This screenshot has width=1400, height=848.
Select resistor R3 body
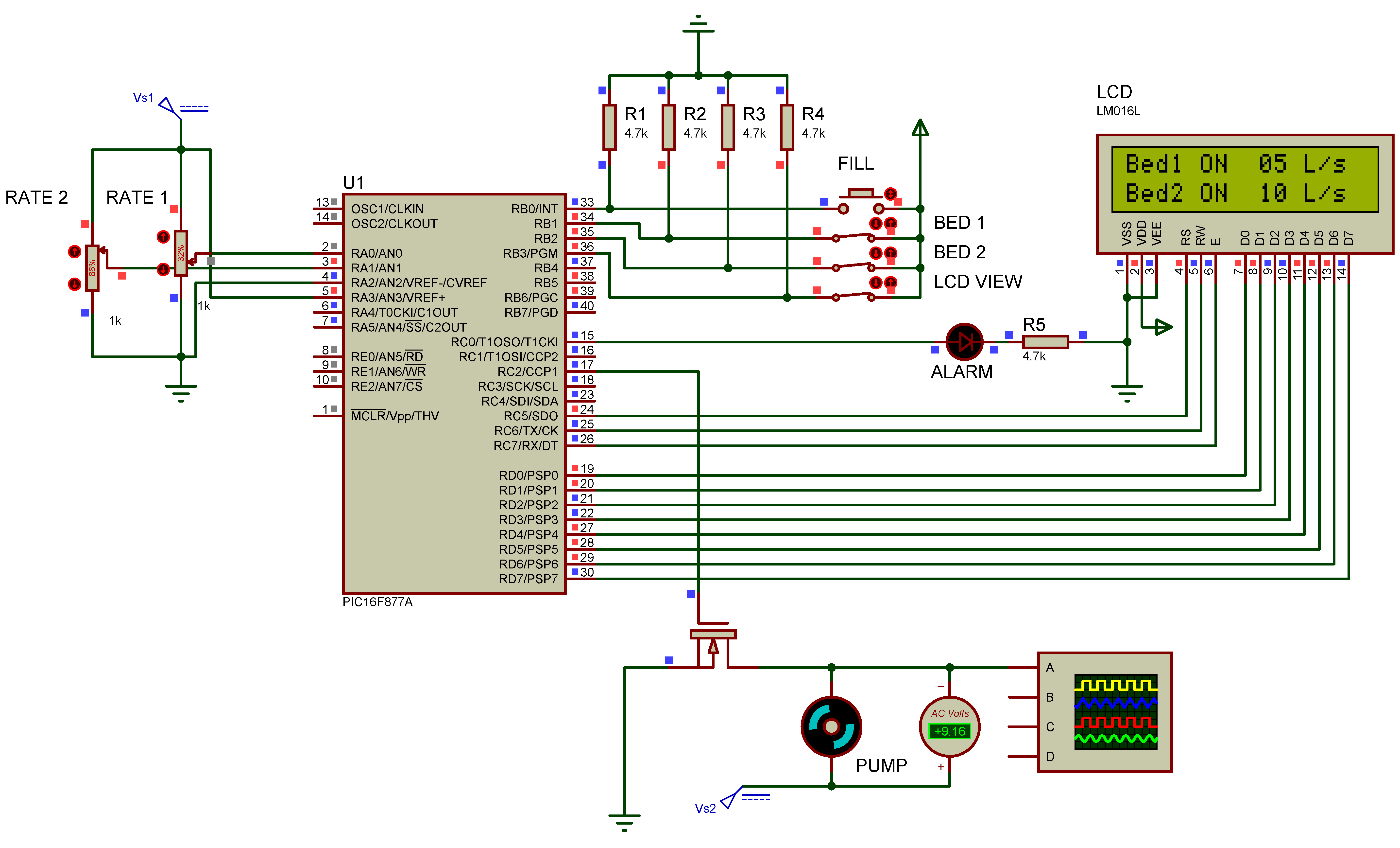[728, 127]
